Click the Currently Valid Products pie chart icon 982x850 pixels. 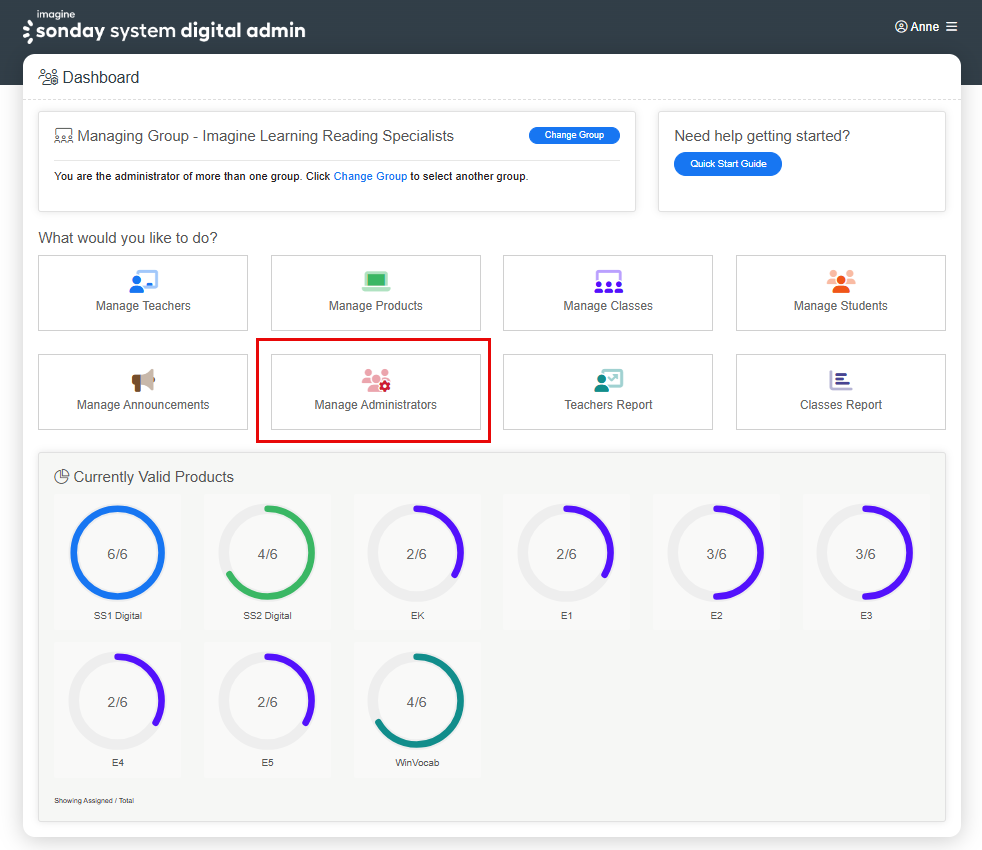pos(61,477)
